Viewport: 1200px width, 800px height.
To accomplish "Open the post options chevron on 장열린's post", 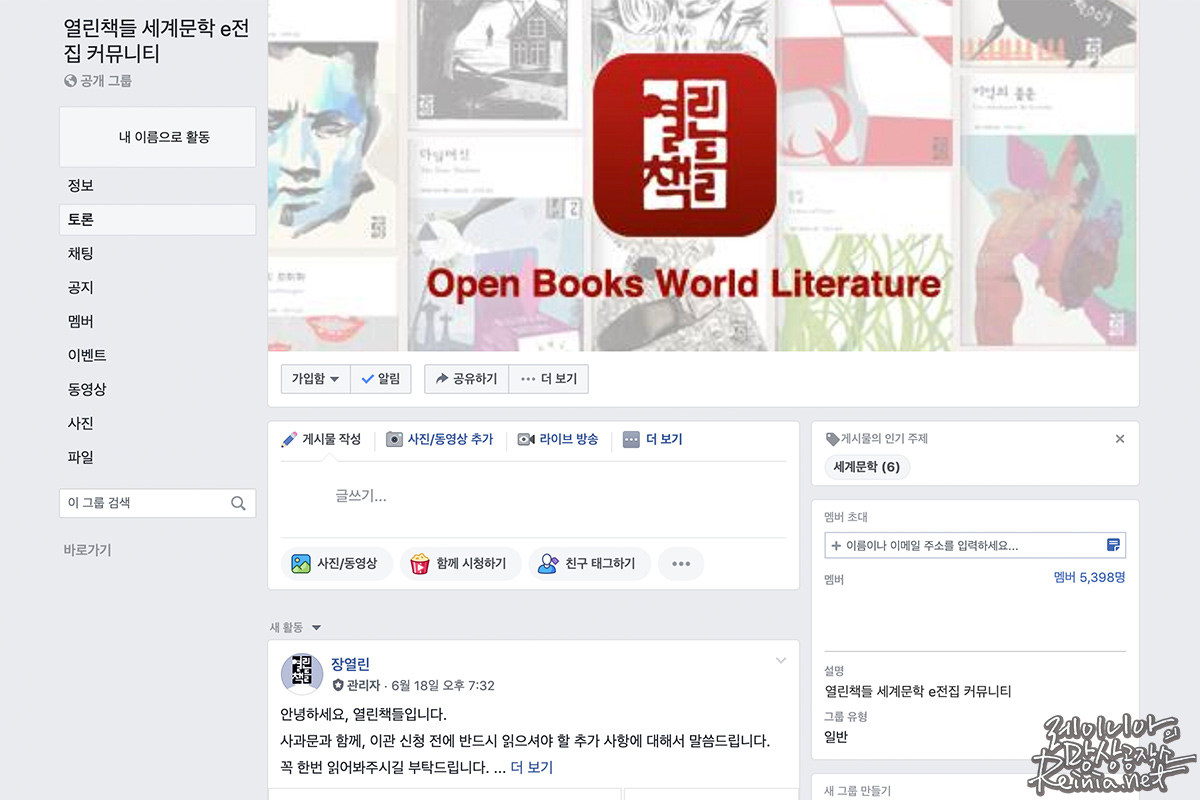I will point(781,661).
